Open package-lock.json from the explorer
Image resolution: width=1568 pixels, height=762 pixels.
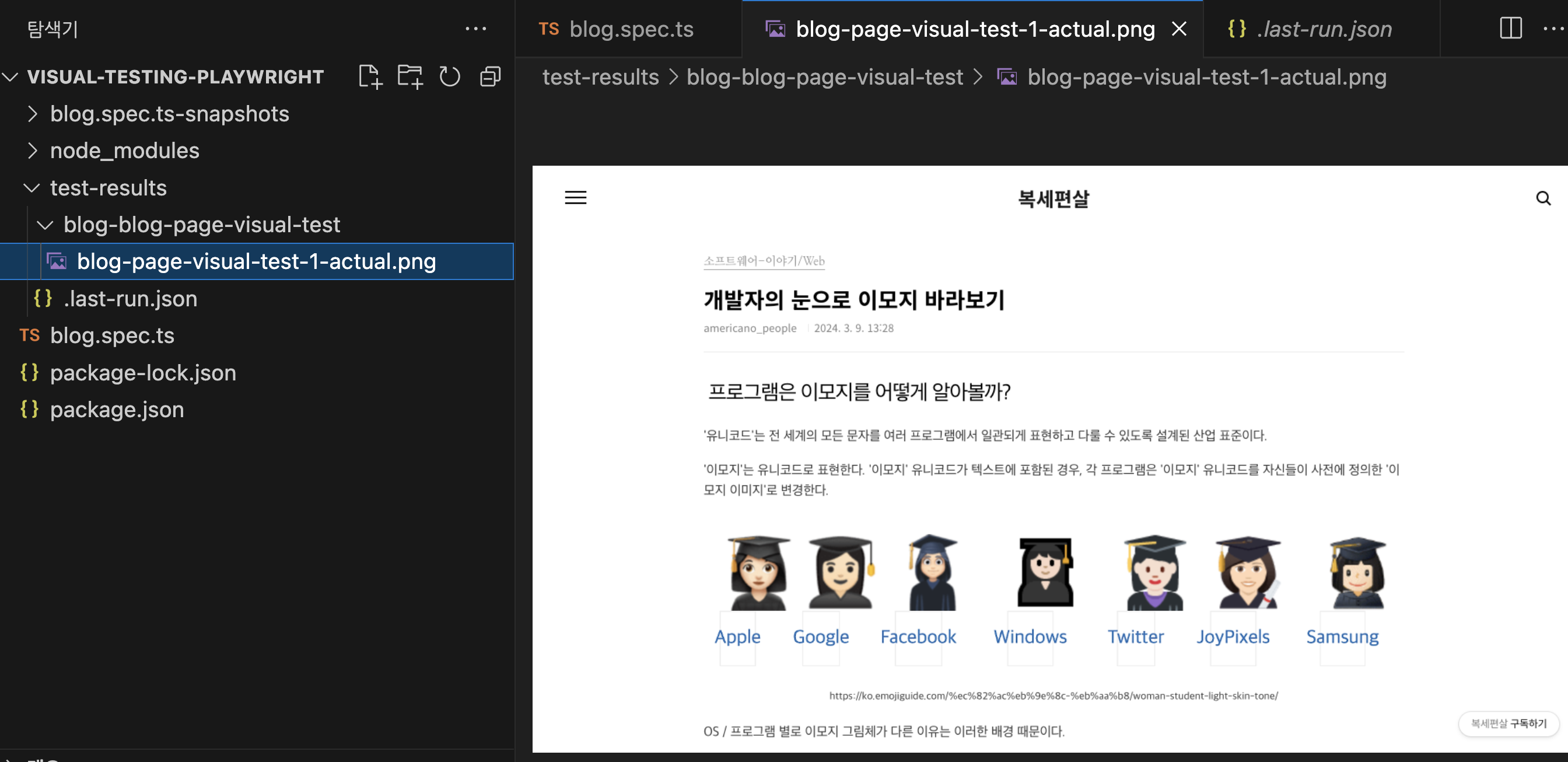point(143,372)
